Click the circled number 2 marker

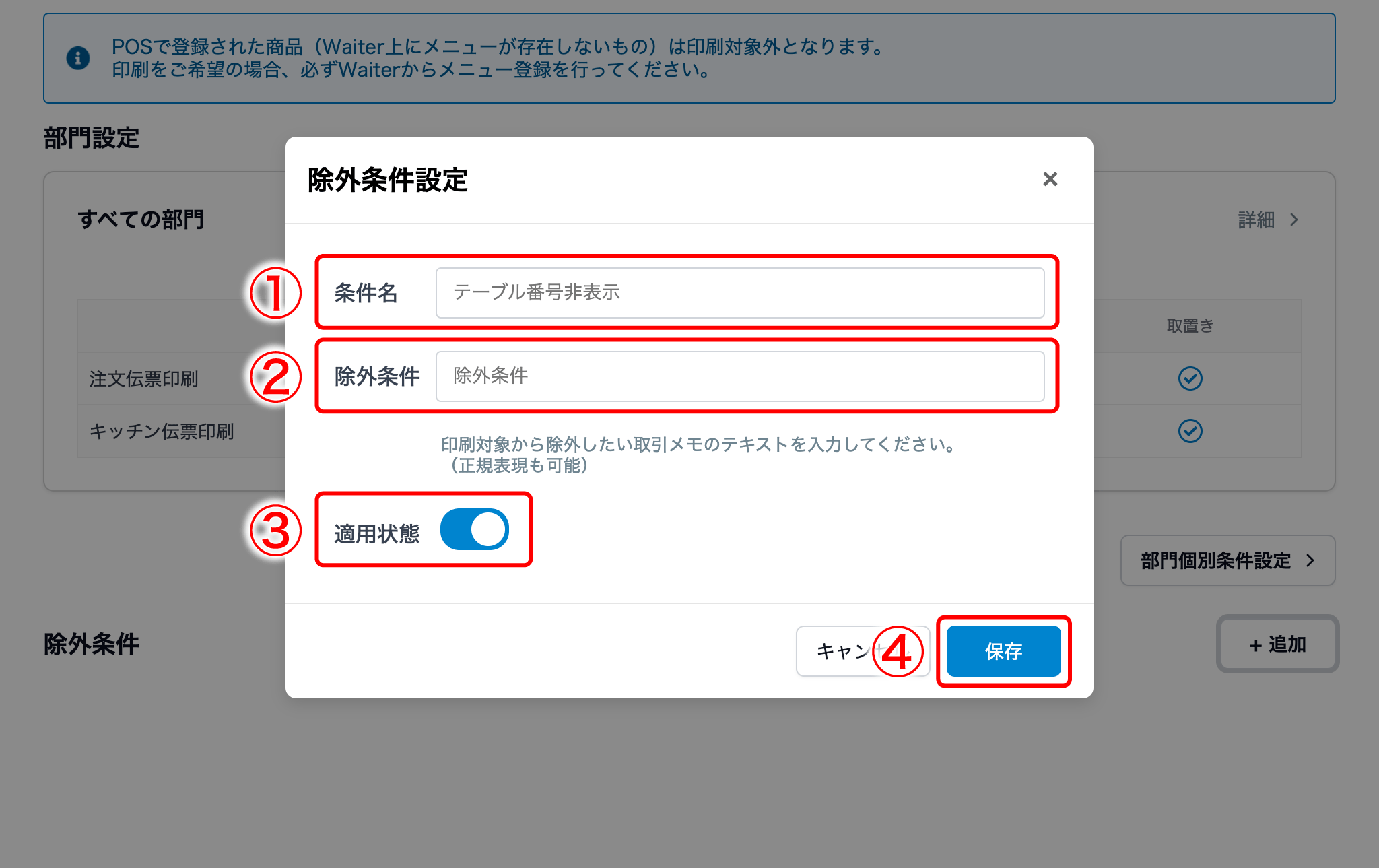tap(275, 376)
